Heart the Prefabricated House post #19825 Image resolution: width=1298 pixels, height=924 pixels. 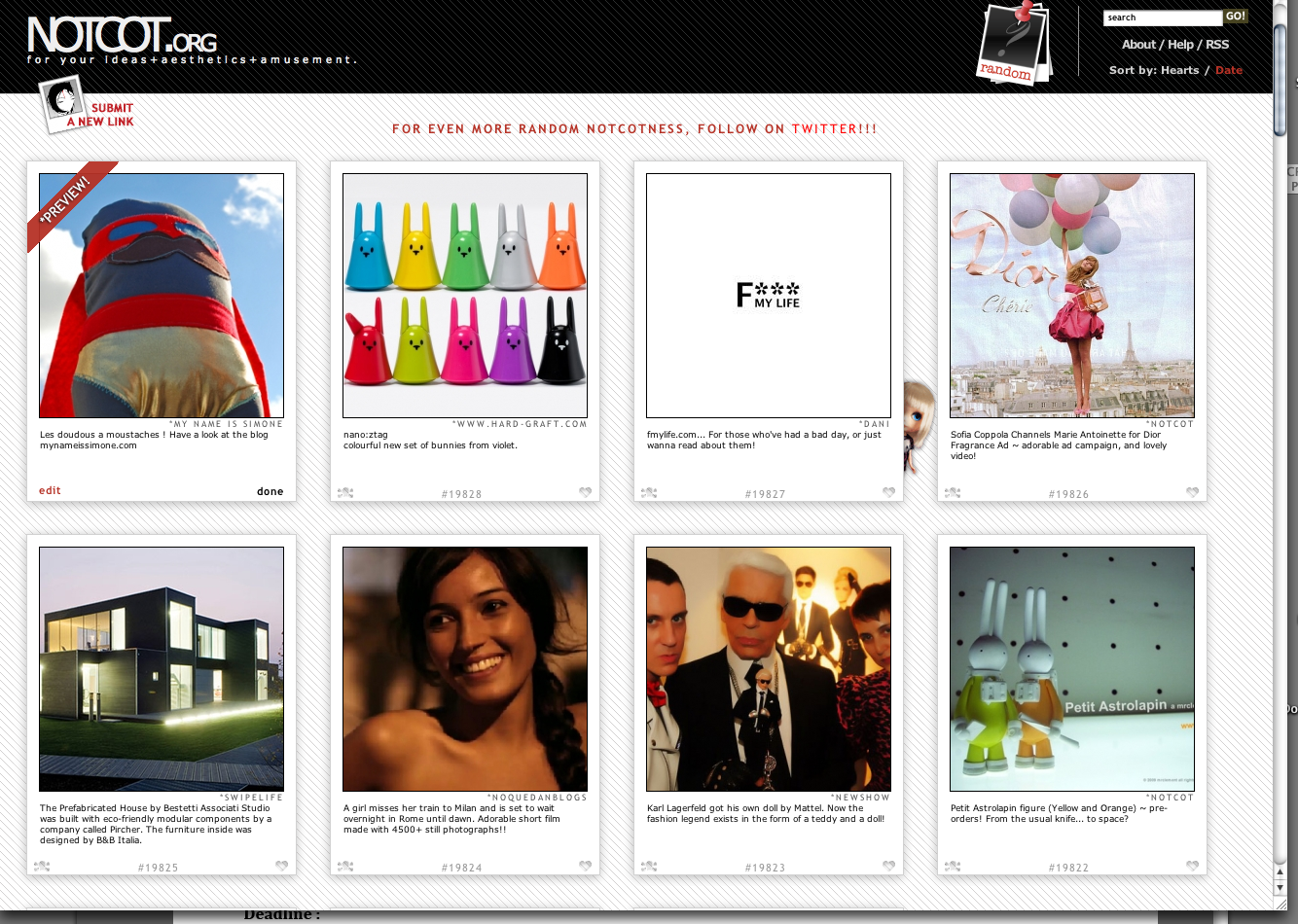point(281,866)
